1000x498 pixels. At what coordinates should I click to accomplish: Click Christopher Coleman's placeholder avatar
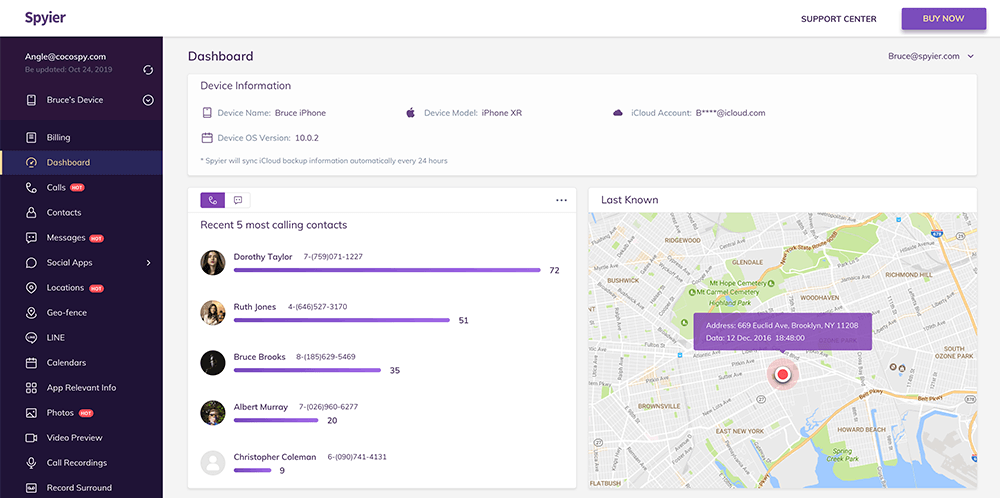(x=213, y=463)
